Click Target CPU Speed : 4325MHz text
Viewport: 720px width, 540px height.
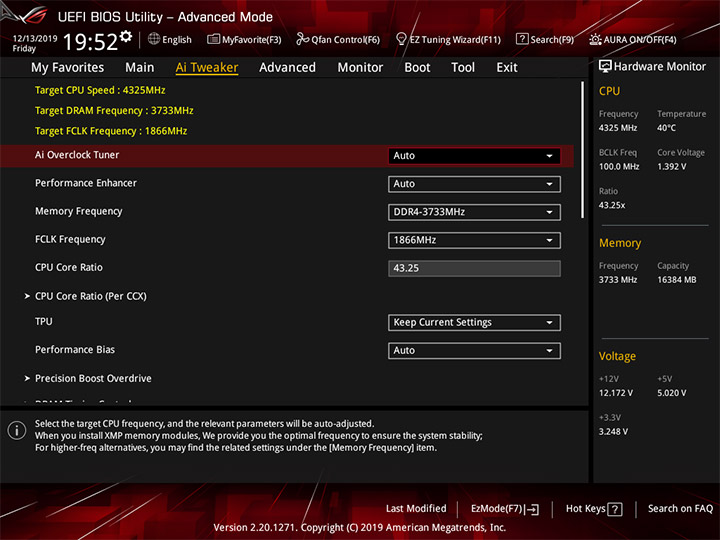point(100,90)
